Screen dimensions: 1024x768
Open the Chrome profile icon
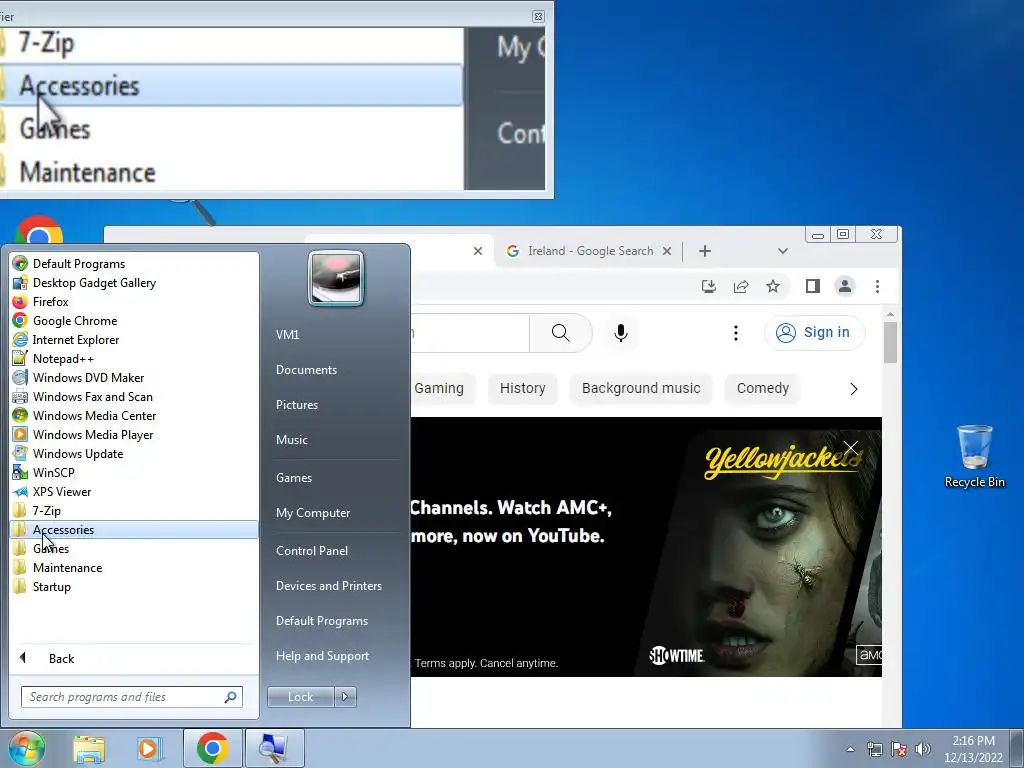(845, 286)
